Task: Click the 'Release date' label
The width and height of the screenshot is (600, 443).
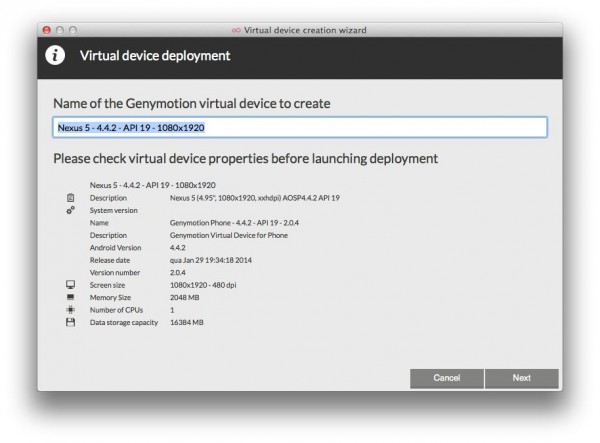Action: (110, 260)
